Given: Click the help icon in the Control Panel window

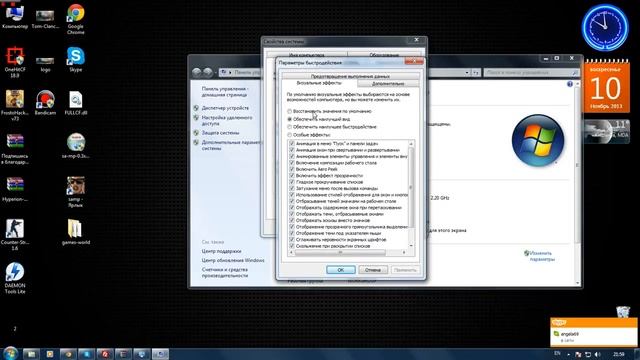Looking at the screenshot, I should pos(570,84).
